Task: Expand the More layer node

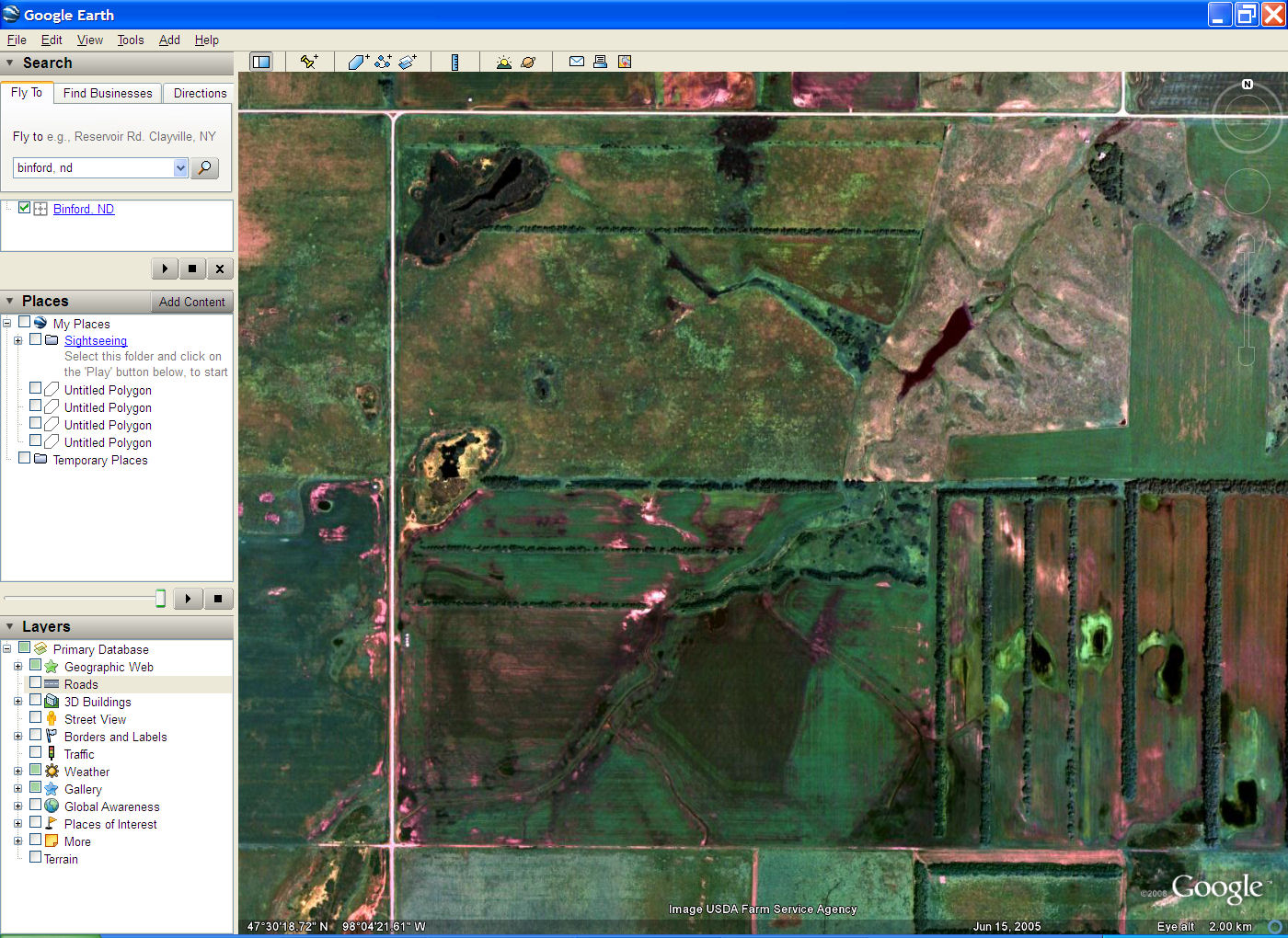Action: 17,841
